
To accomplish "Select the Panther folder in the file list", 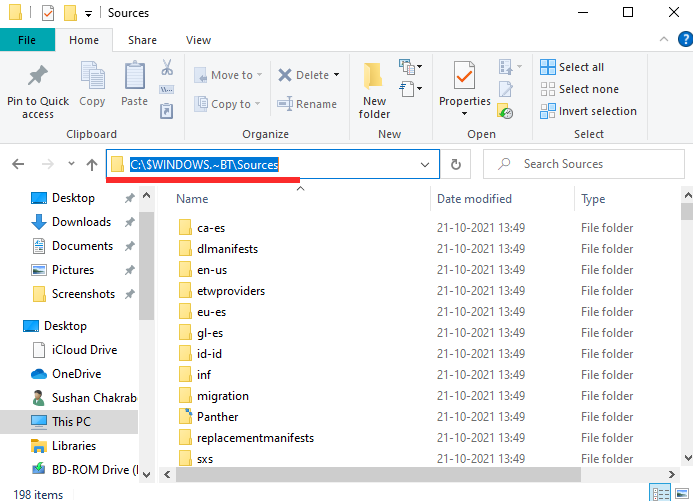I will coord(216,417).
